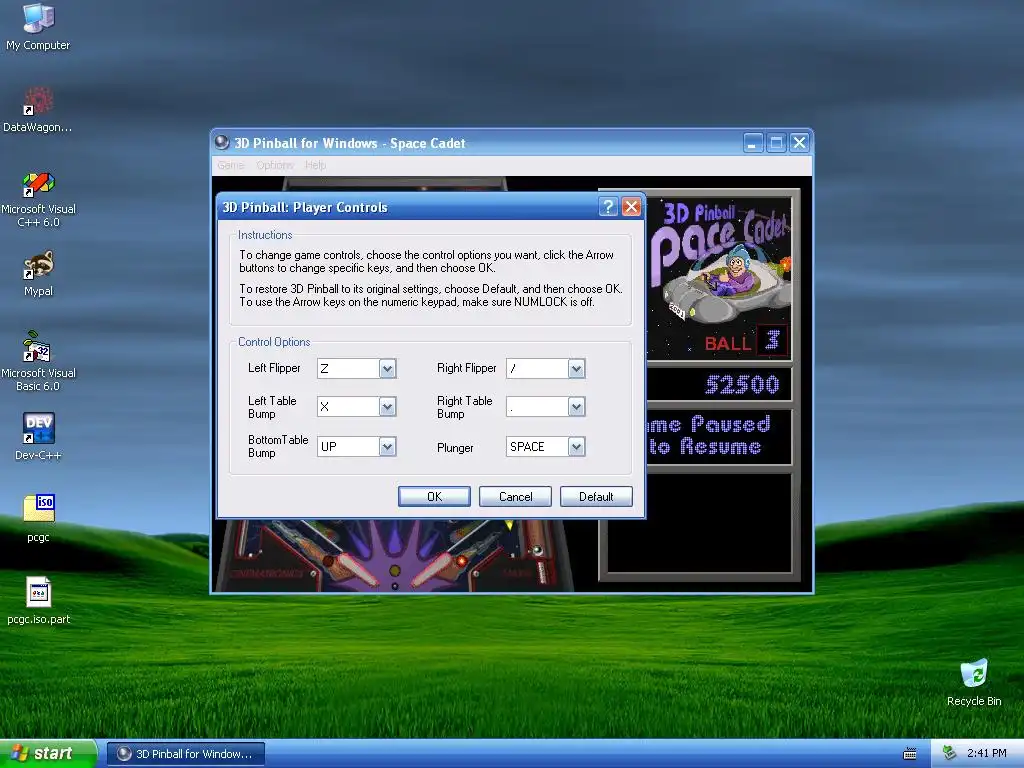The image size is (1024, 768).
Task: Select the Dev-C++ desktop icon
Action: (38, 436)
